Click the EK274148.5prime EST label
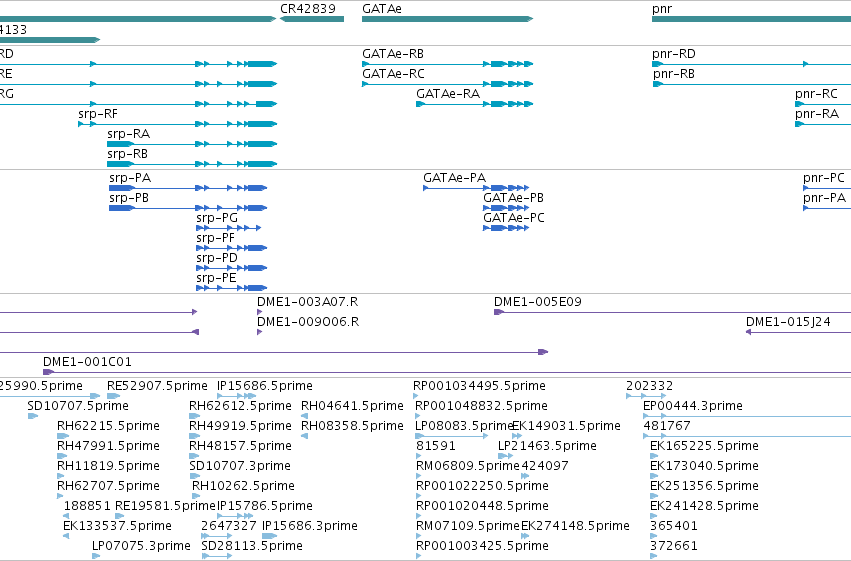The width and height of the screenshot is (851, 561). tap(575, 527)
